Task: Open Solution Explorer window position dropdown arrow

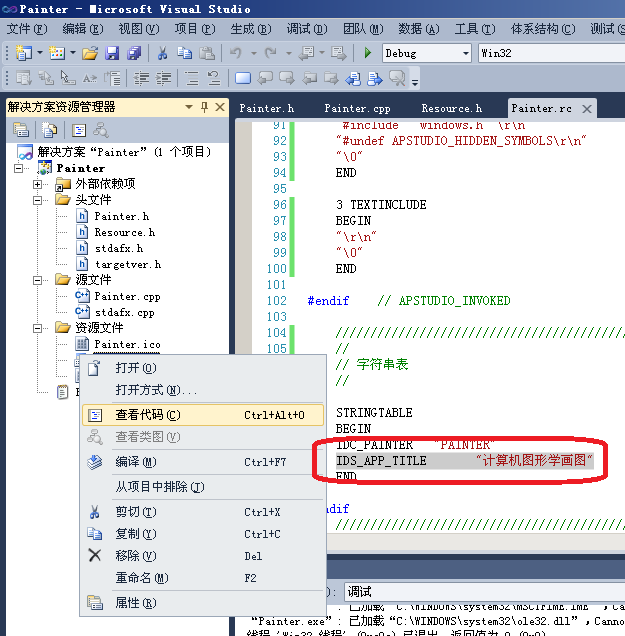Action: 189,107
